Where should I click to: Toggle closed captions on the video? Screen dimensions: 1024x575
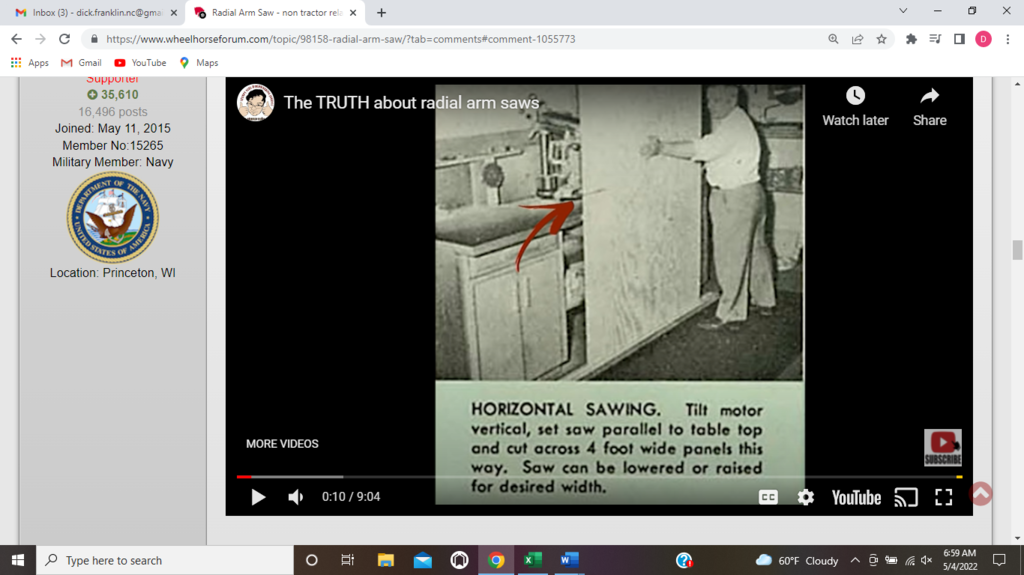tap(768, 497)
